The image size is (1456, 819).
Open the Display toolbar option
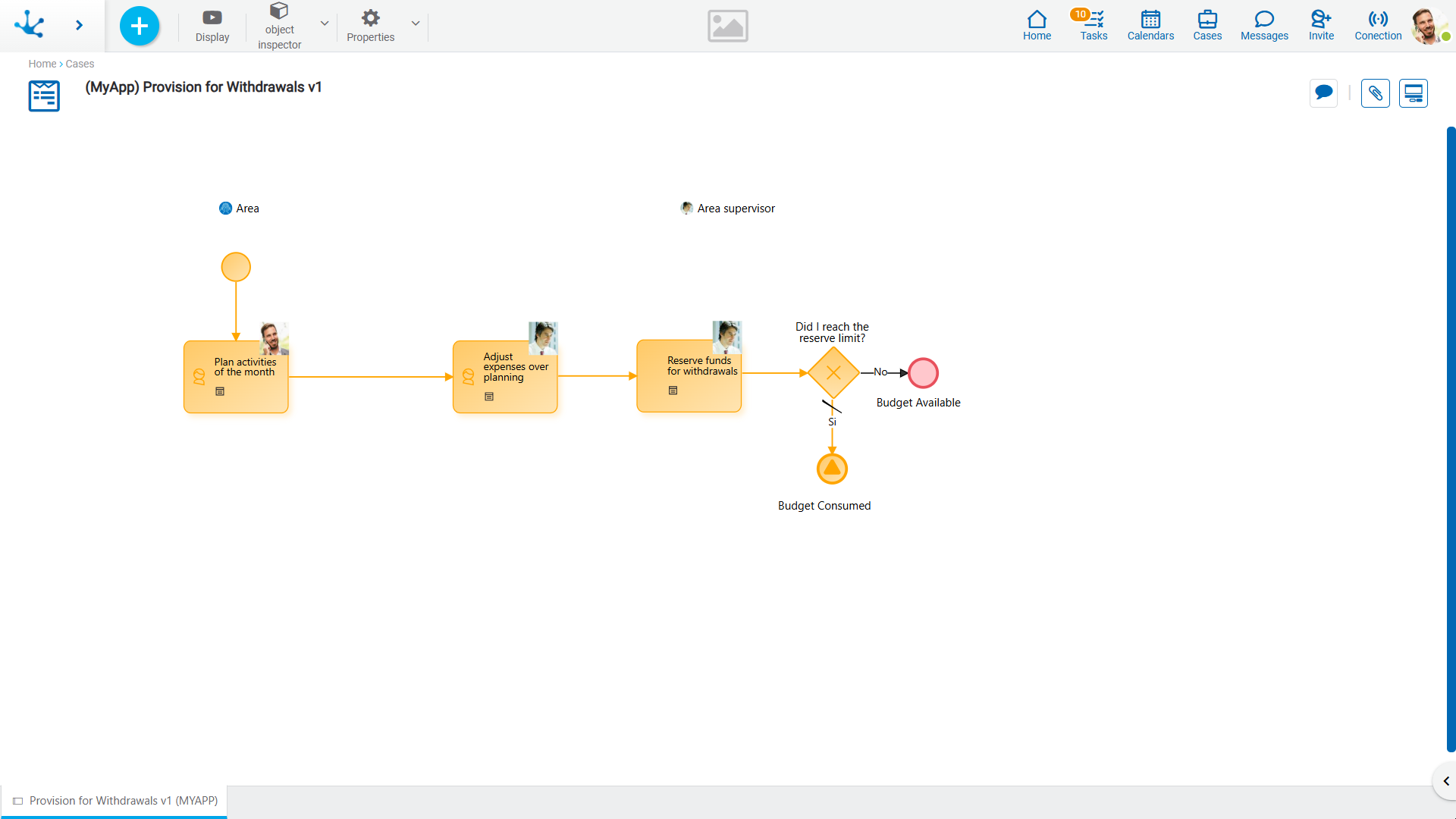coord(212,26)
